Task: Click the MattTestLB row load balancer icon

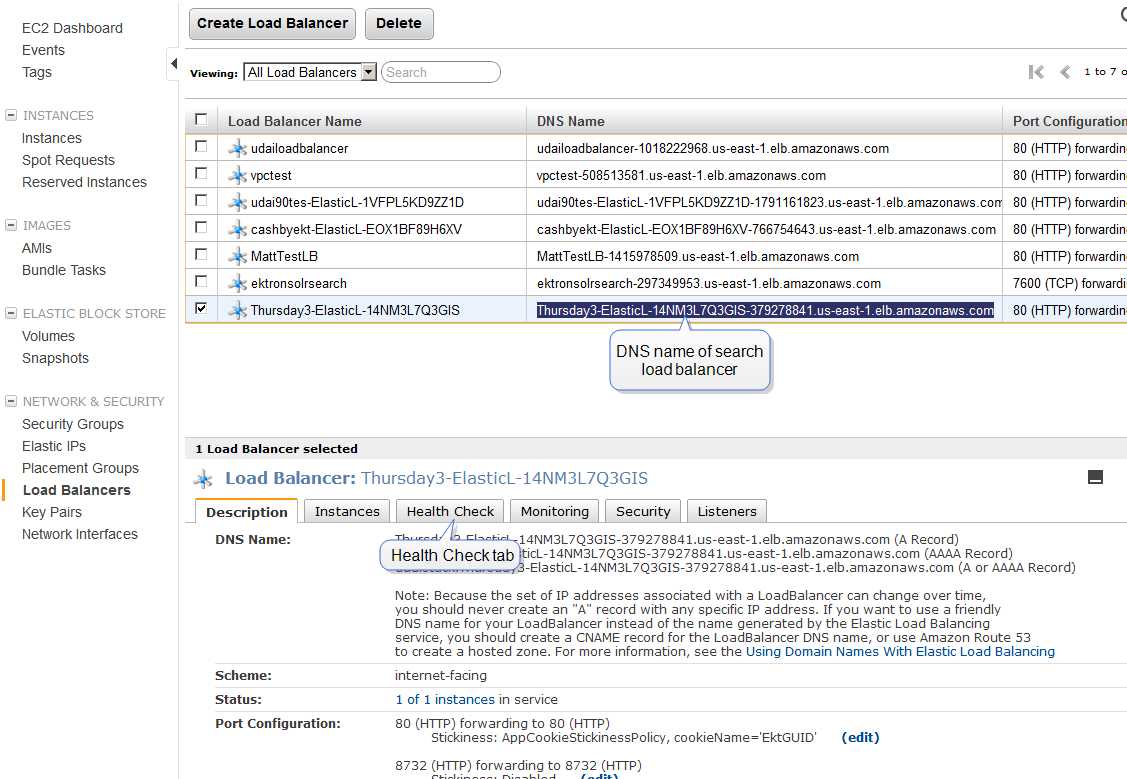Action: coord(237,257)
